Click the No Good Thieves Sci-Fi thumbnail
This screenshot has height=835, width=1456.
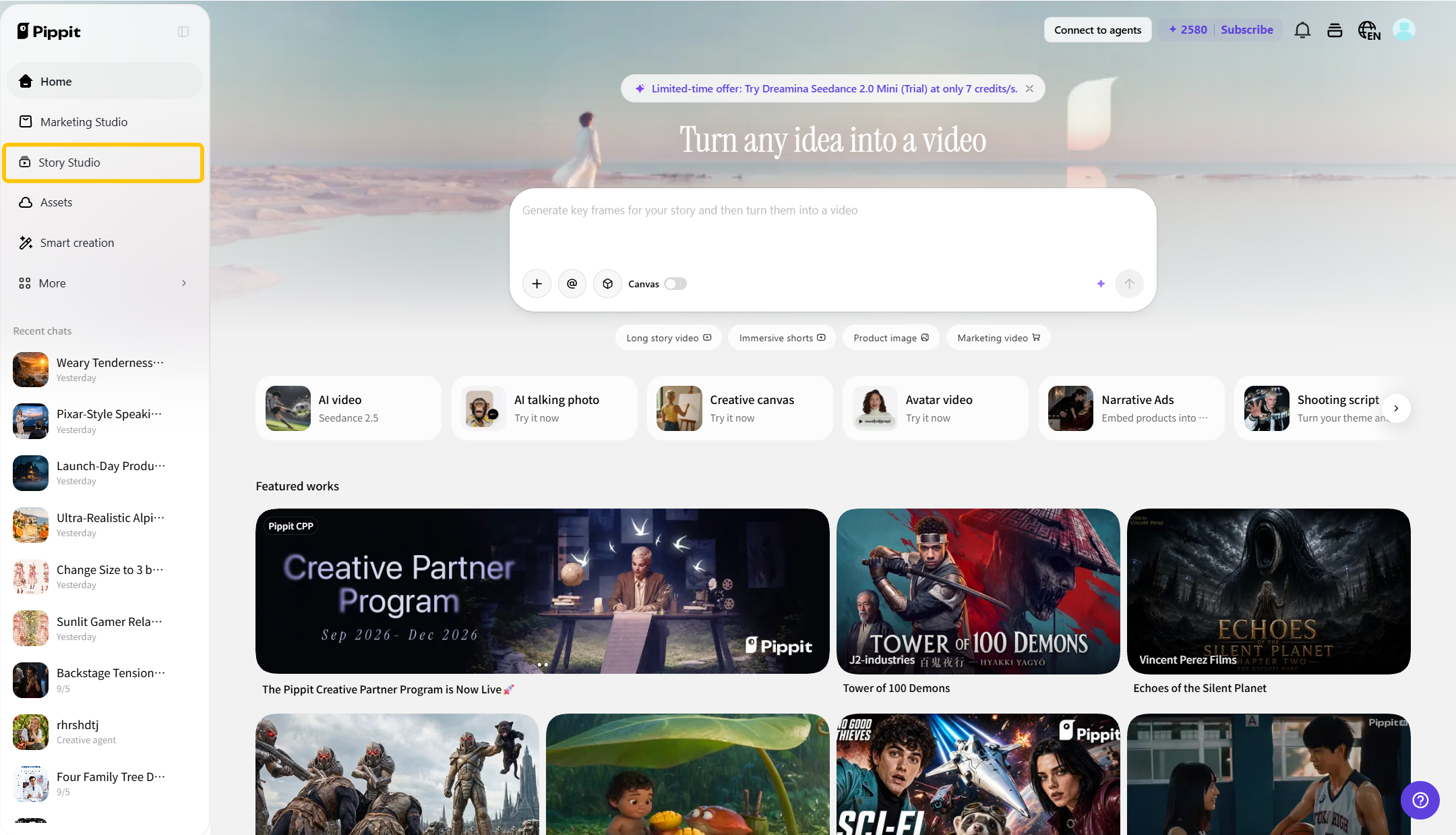point(978,774)
